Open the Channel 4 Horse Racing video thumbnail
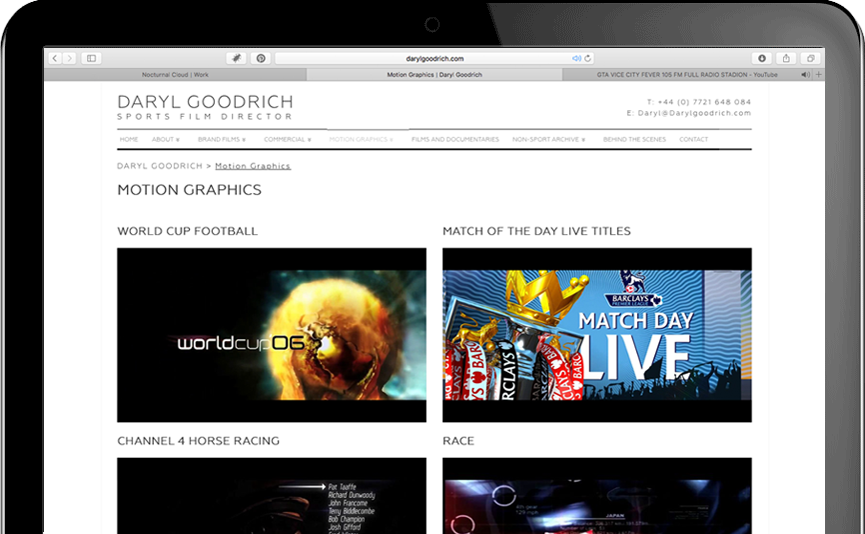Viewport: 865px width, 534px height. pyautogui.click(x=271, y=495)
